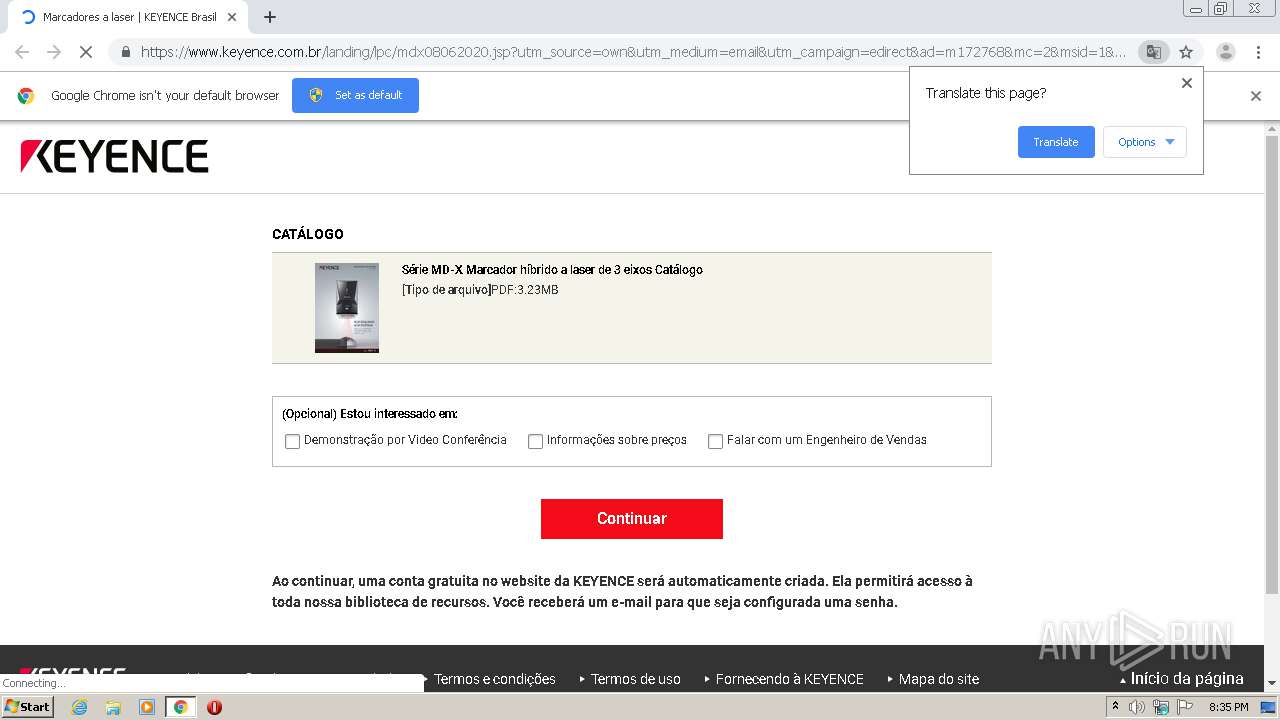Viewport: 1280px width, 720px height.
Task: Open Termos e condições link
Action: (x=495, y=679)
